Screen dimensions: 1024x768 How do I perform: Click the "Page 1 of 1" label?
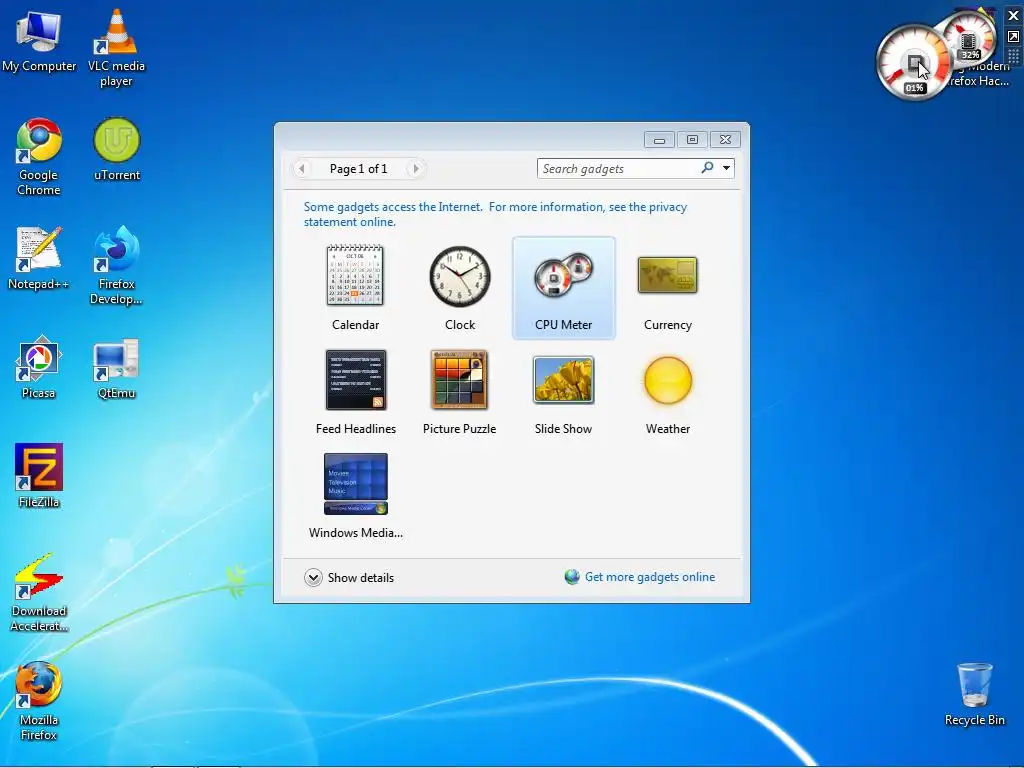[359, 168]
